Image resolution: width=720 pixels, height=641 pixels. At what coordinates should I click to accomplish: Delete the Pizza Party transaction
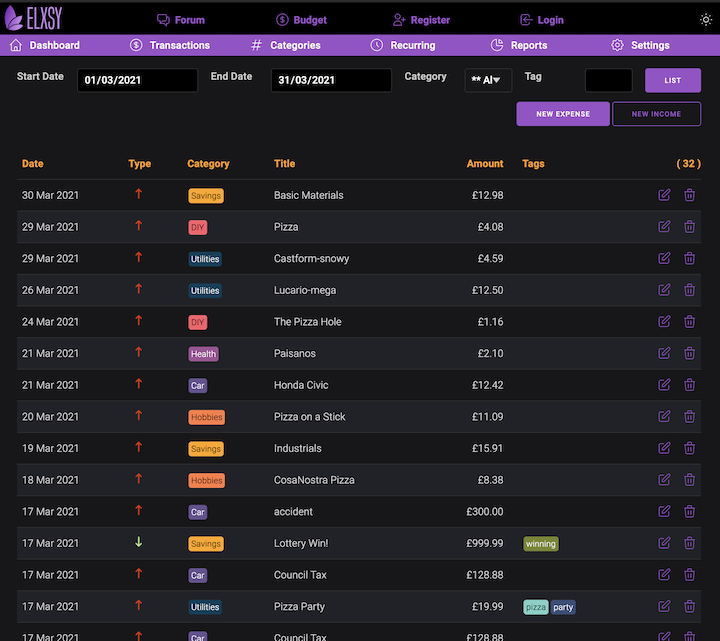pos(689,606)
